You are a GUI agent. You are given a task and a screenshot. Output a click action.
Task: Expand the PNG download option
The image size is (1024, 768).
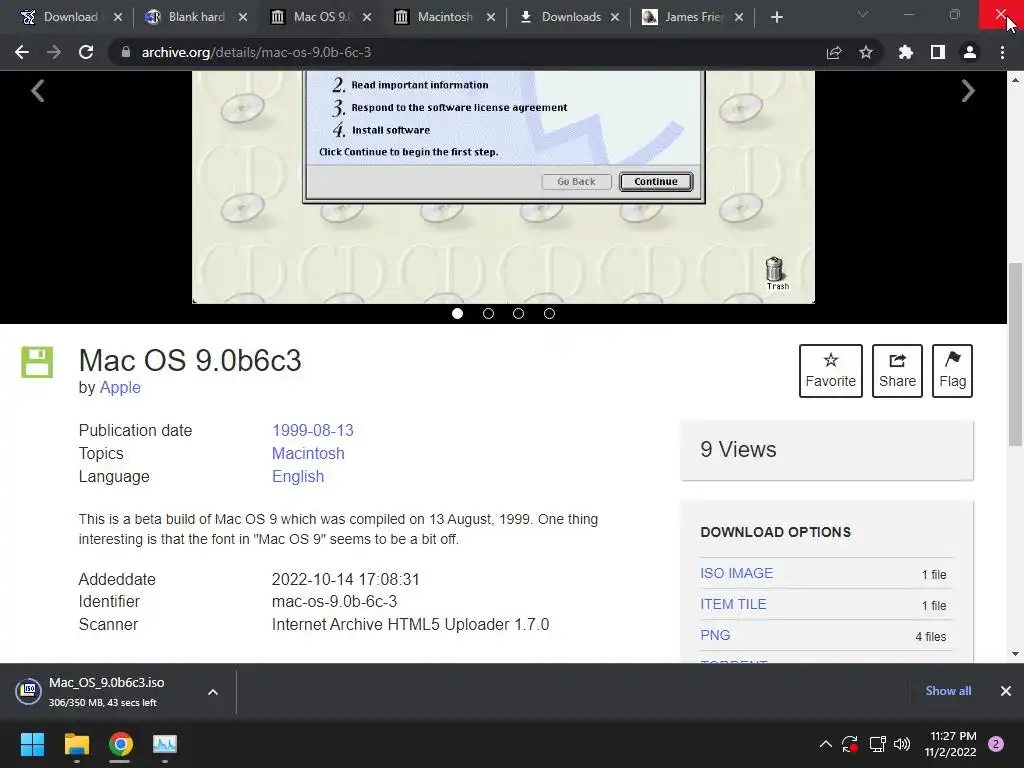click(715, 635)
